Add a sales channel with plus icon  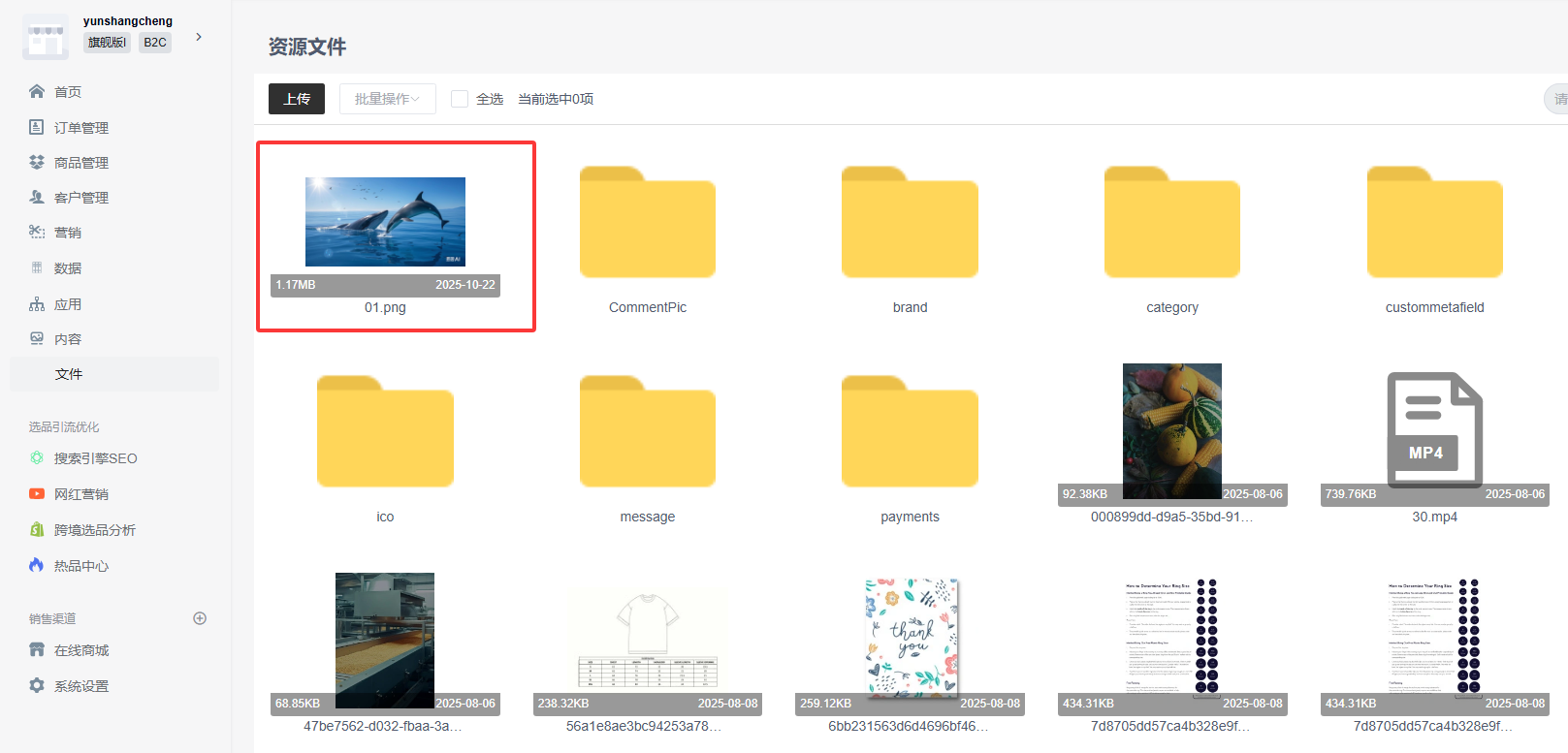[200, 618]
